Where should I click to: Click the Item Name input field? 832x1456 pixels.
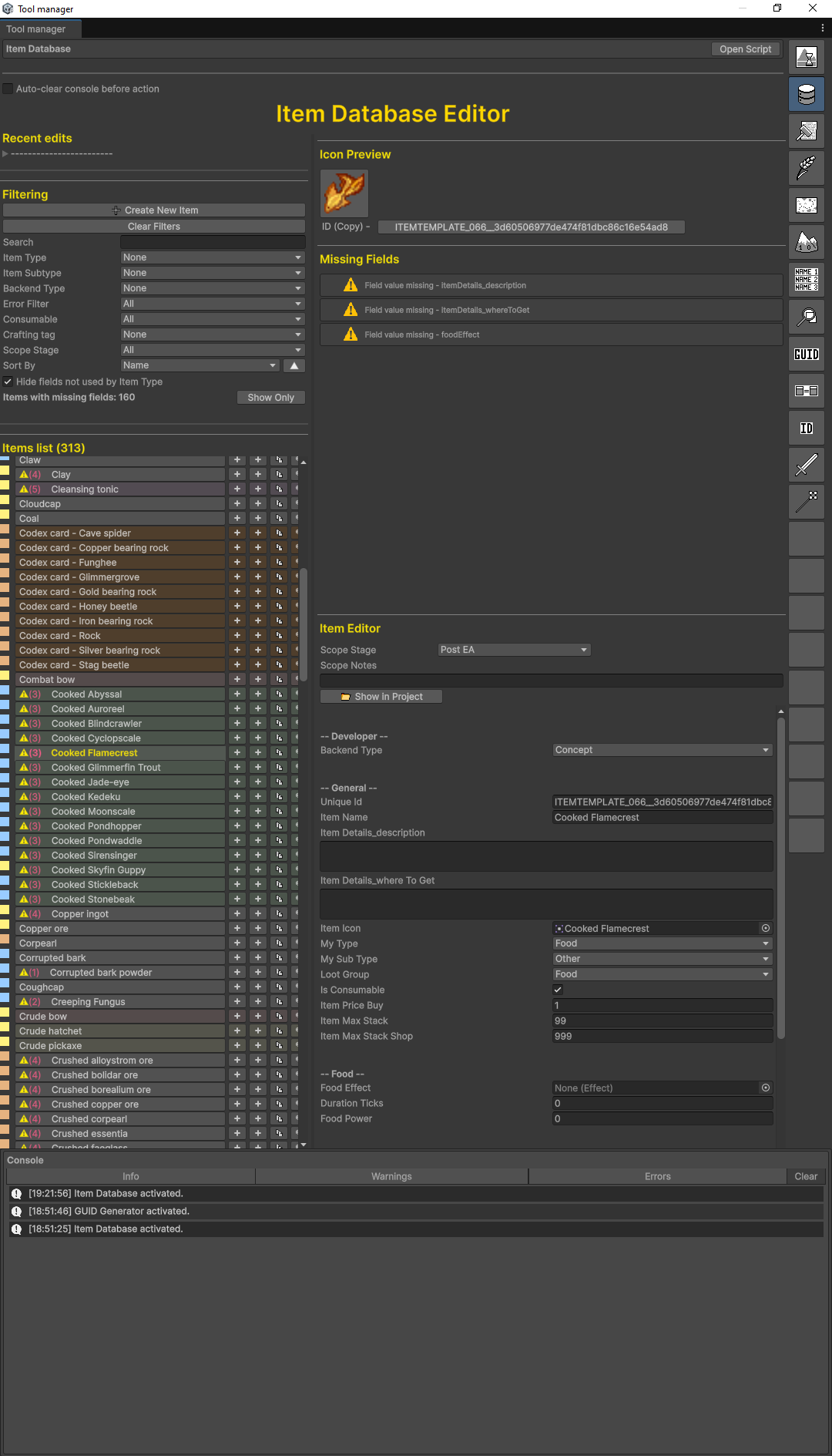[663, 818]
